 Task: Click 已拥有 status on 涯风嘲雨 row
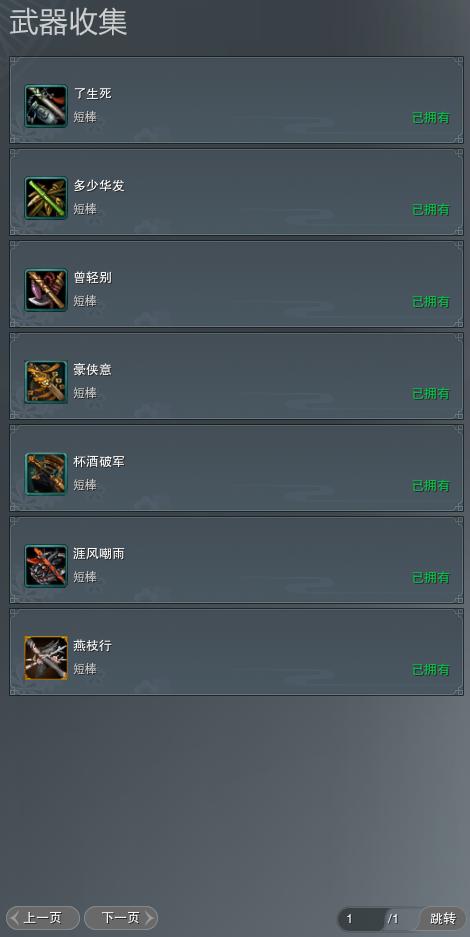point(431,578)
